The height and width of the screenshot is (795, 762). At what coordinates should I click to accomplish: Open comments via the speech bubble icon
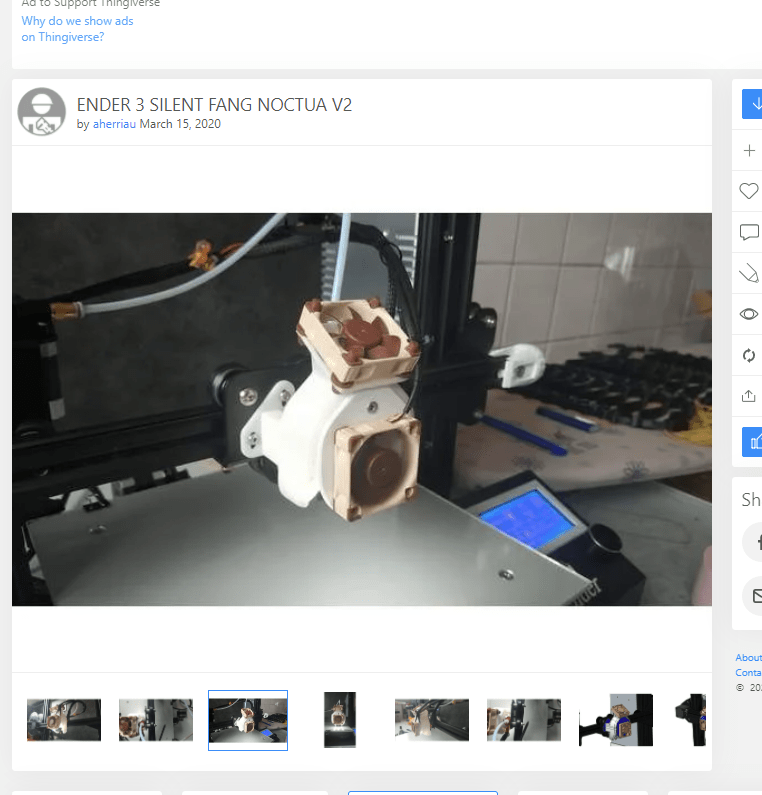[x=749, y=232]
